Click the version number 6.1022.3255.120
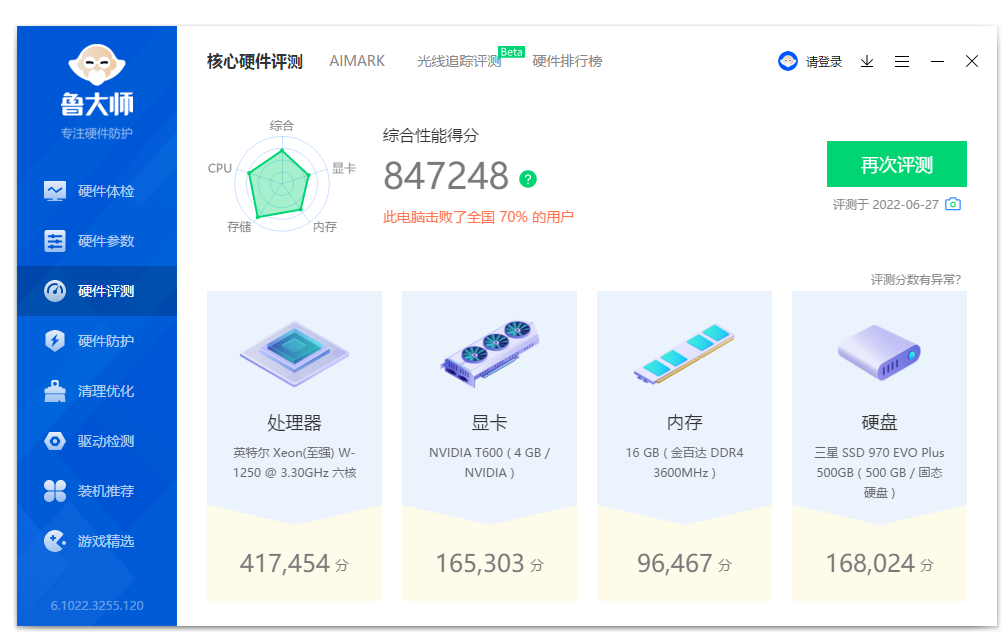The width and height of the screenshot is (1008, 644). coord(97,605)
